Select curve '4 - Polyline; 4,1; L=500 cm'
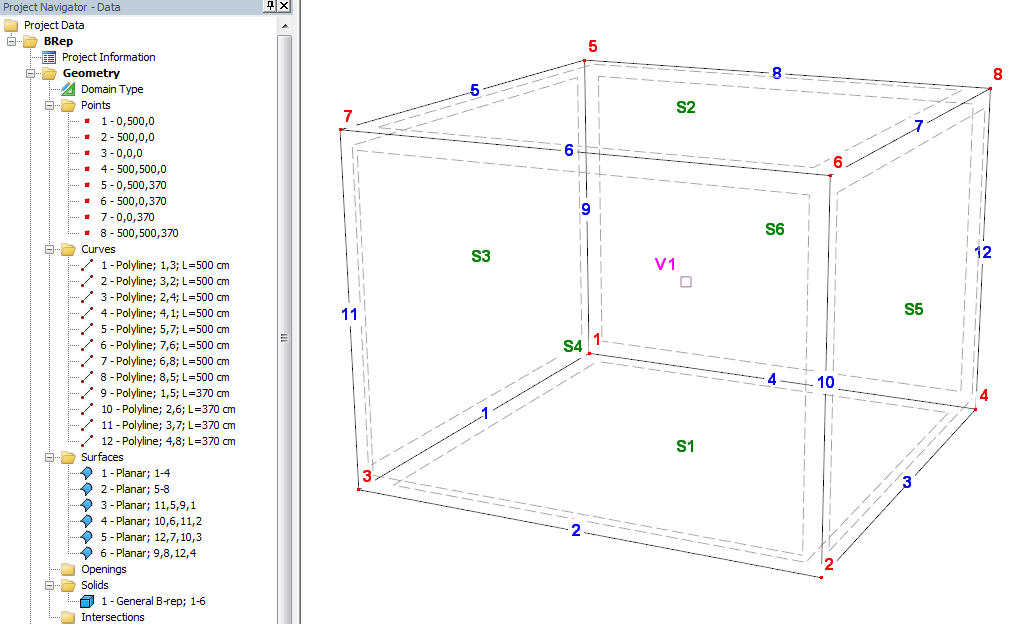This screenshot has width=1029, height=627. pyautogui.click(x=165, y=313)
